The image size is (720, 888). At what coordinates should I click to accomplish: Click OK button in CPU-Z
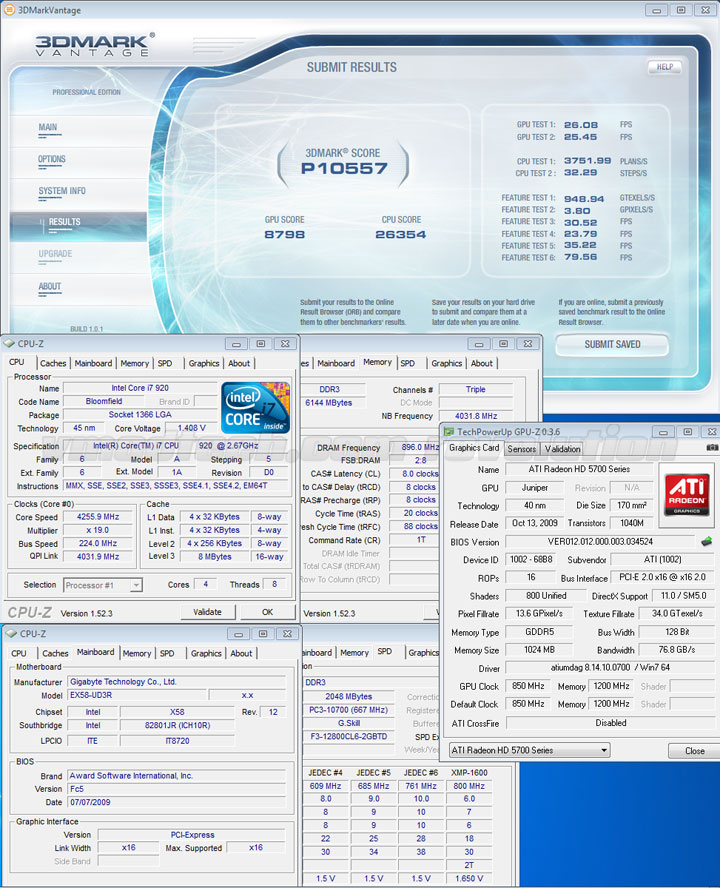tap(267, 612)
